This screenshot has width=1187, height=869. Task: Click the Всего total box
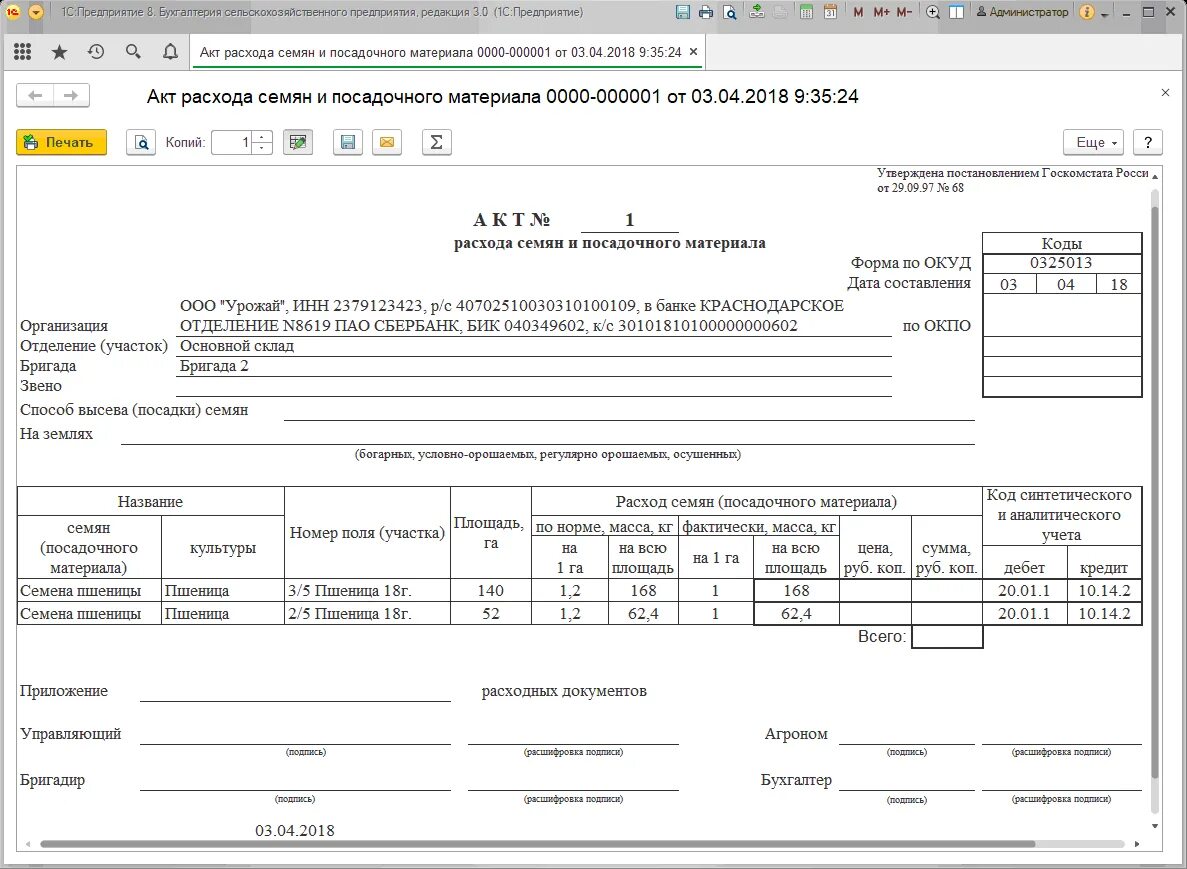pyautogui.click(x=947, y=637)
